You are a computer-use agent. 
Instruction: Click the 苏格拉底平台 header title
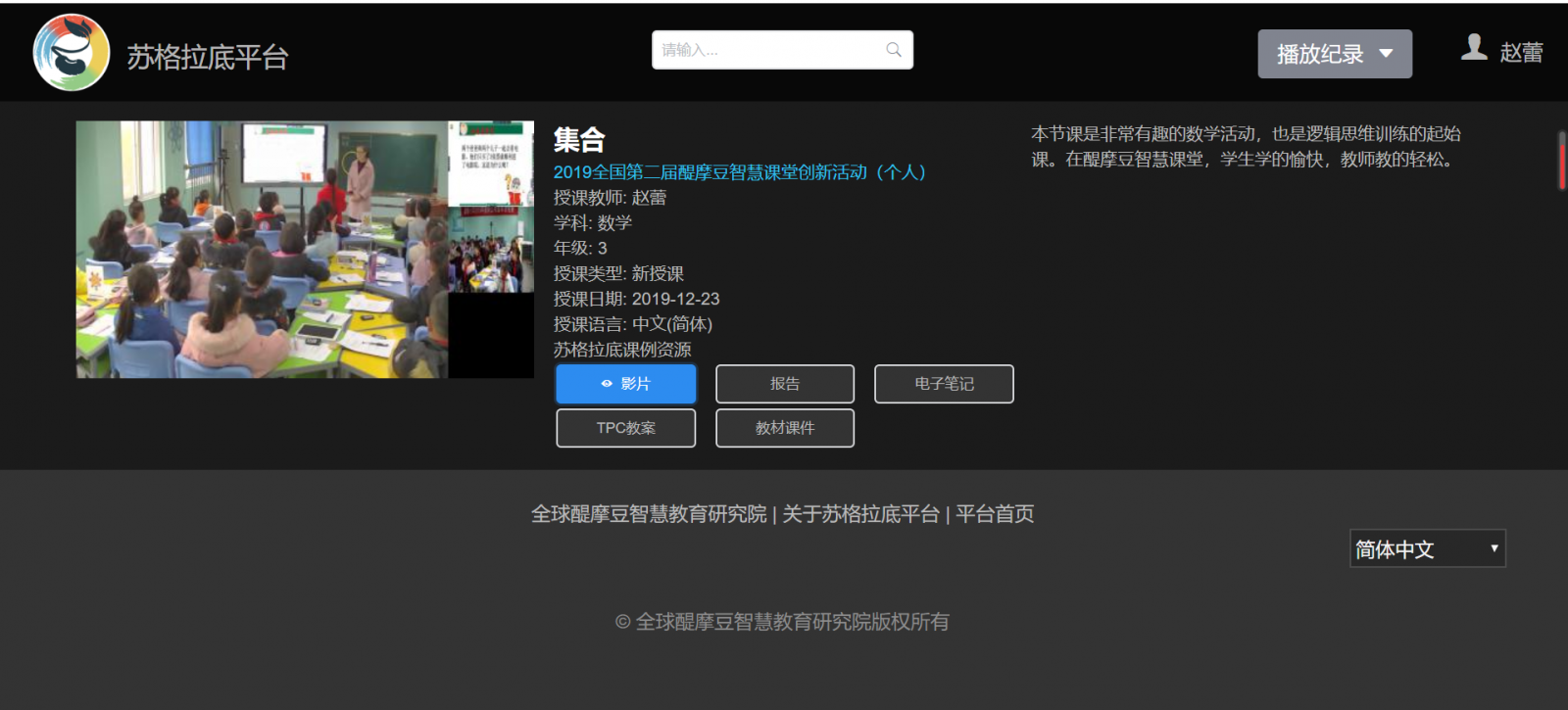207,58
